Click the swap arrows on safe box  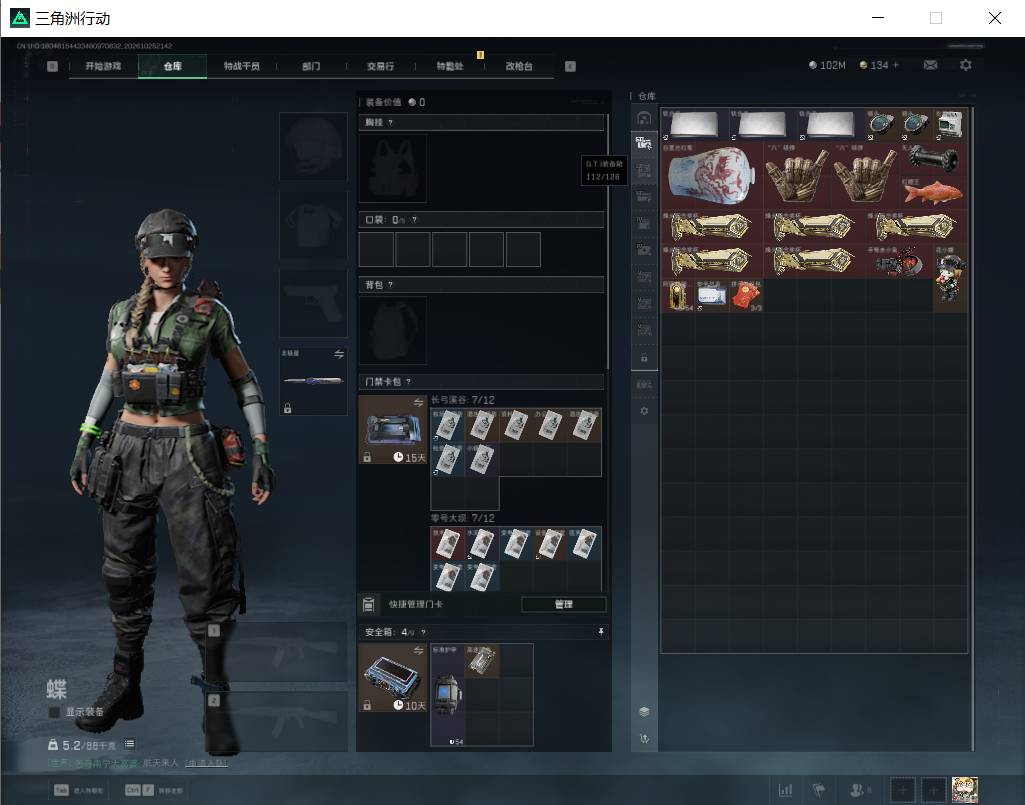[x=418, y=650]
